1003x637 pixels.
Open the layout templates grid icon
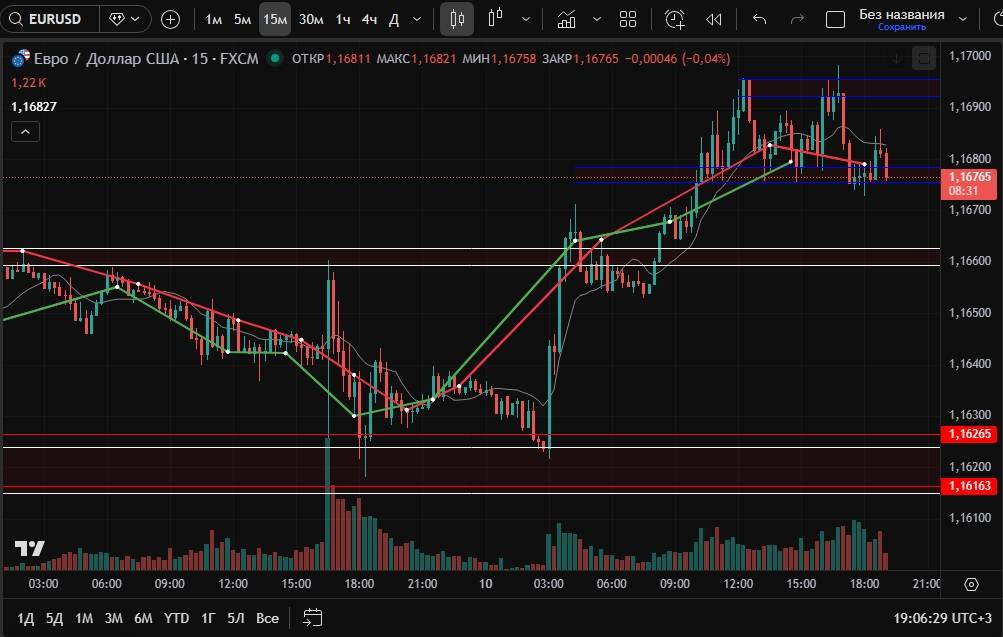tap(628, 19)
